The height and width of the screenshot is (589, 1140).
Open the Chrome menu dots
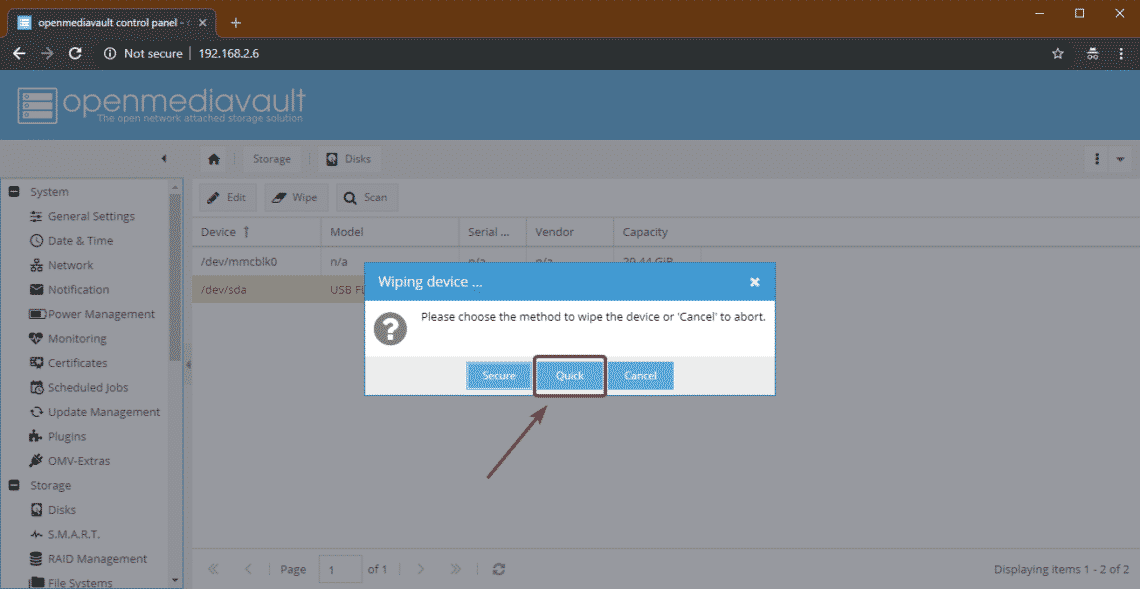click(1120, 53)
